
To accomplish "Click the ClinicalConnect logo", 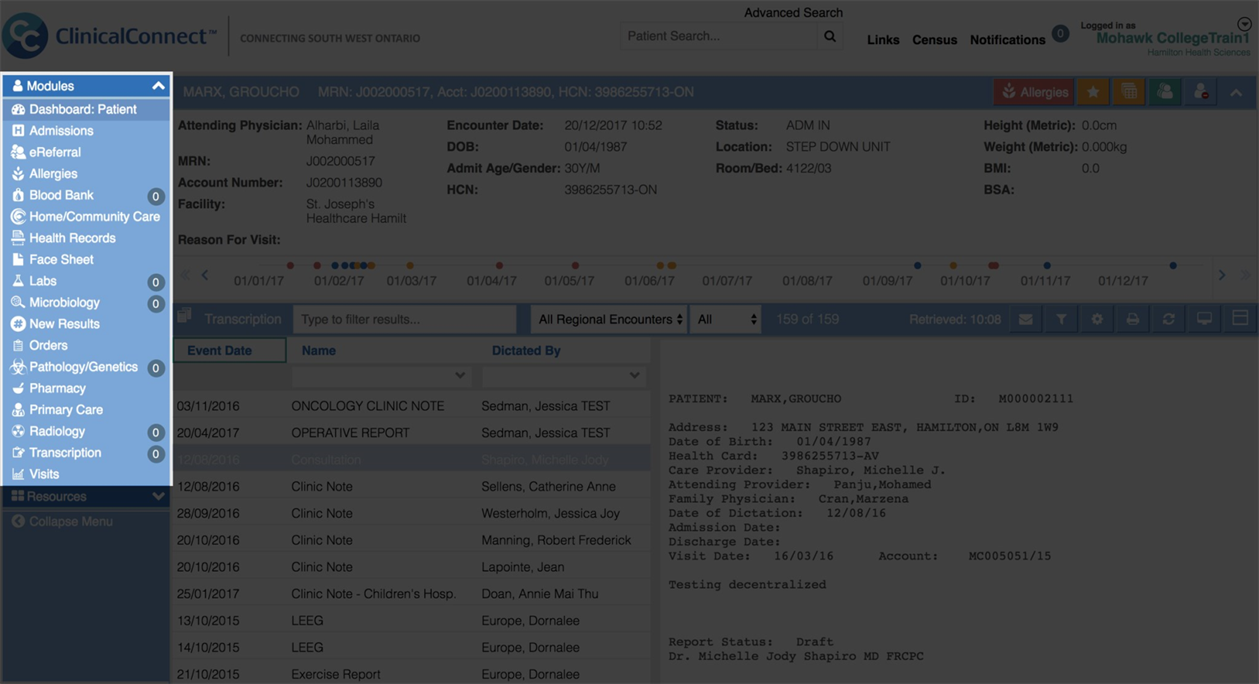I will click(x=108, y=36).
